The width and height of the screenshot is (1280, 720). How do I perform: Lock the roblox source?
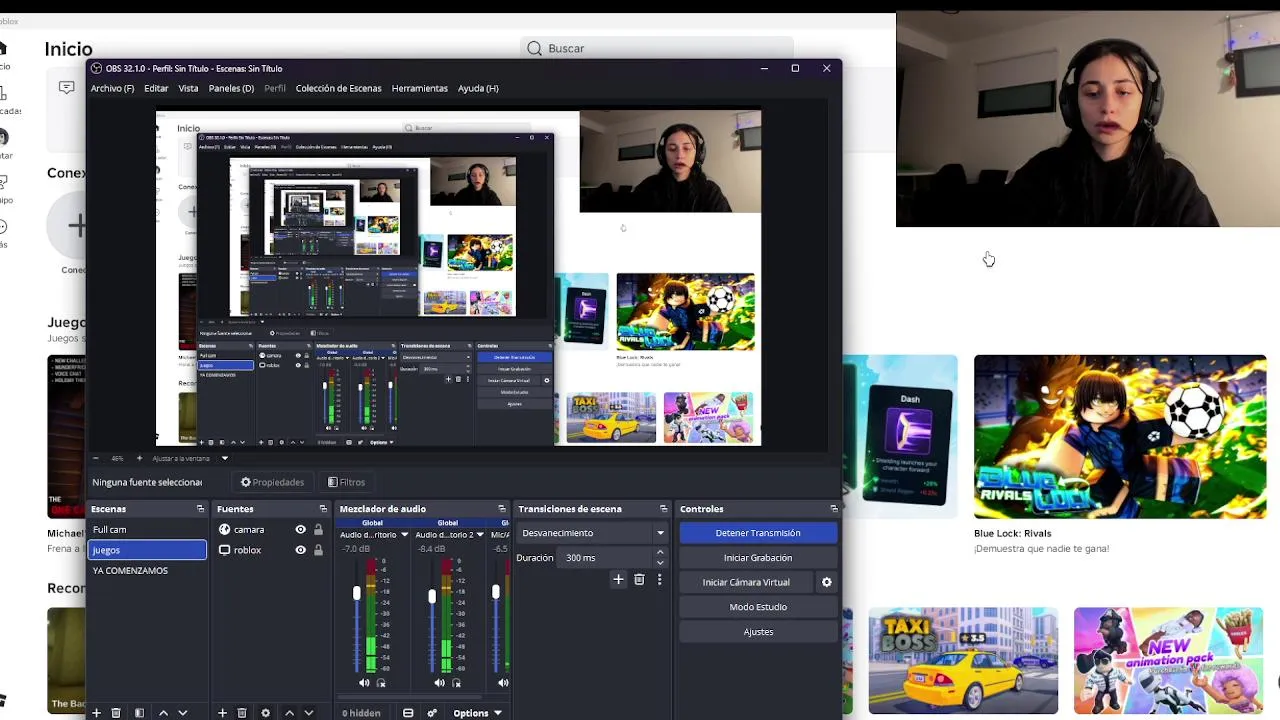click(318, 550)
